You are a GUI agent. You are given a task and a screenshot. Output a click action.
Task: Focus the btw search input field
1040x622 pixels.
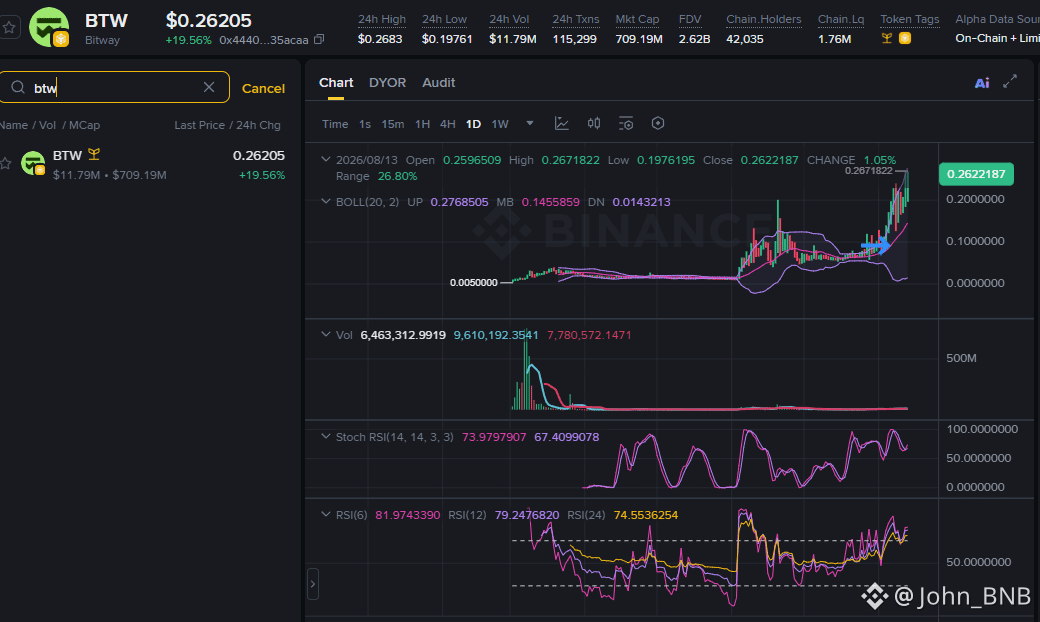coord(115,88)
